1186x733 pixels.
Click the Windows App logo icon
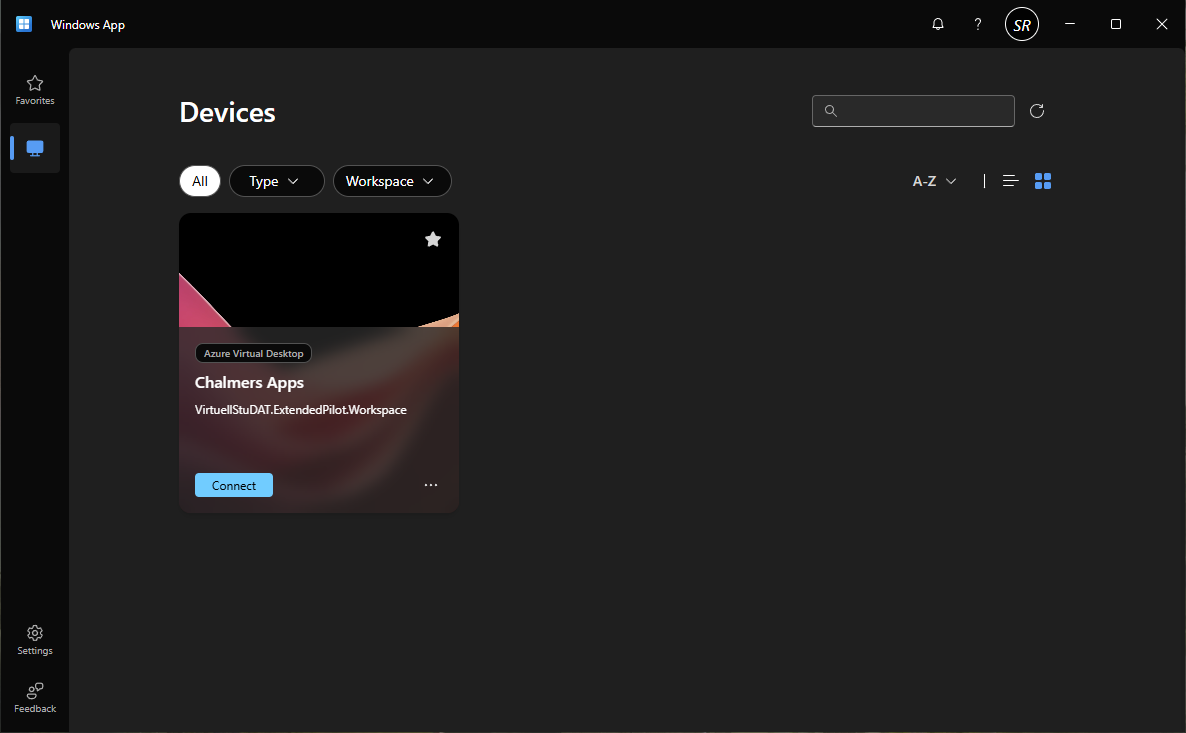click(24, 24)
